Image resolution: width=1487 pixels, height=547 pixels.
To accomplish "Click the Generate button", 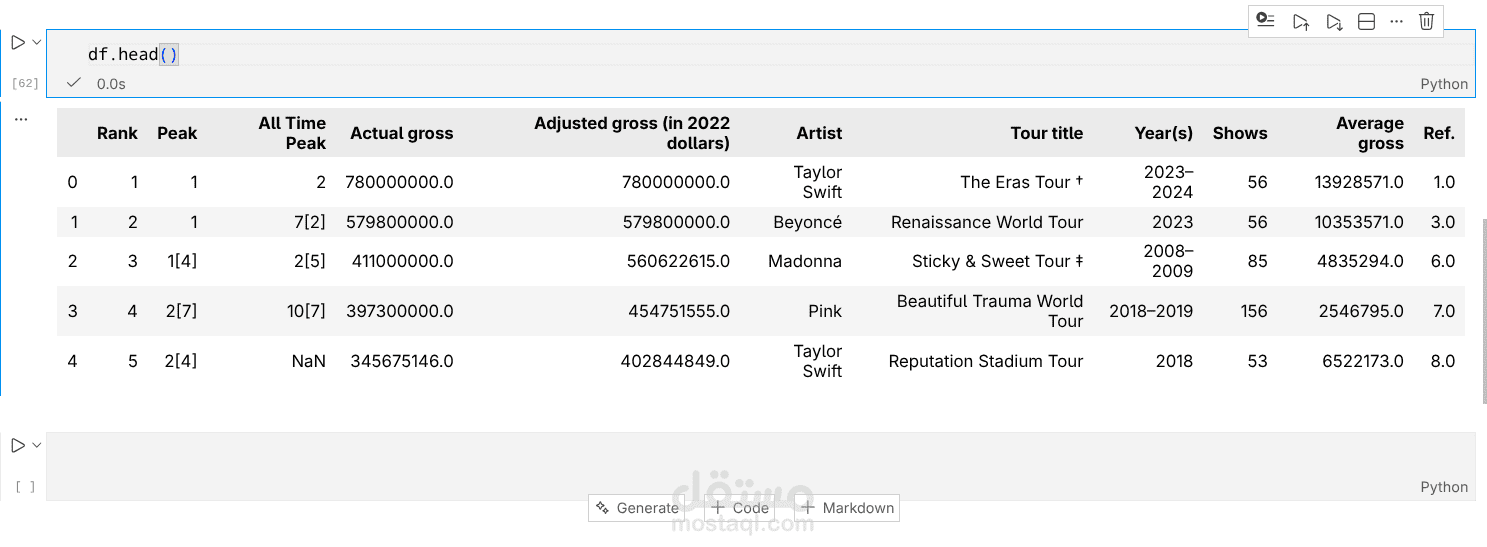I will tap(637, 508).
